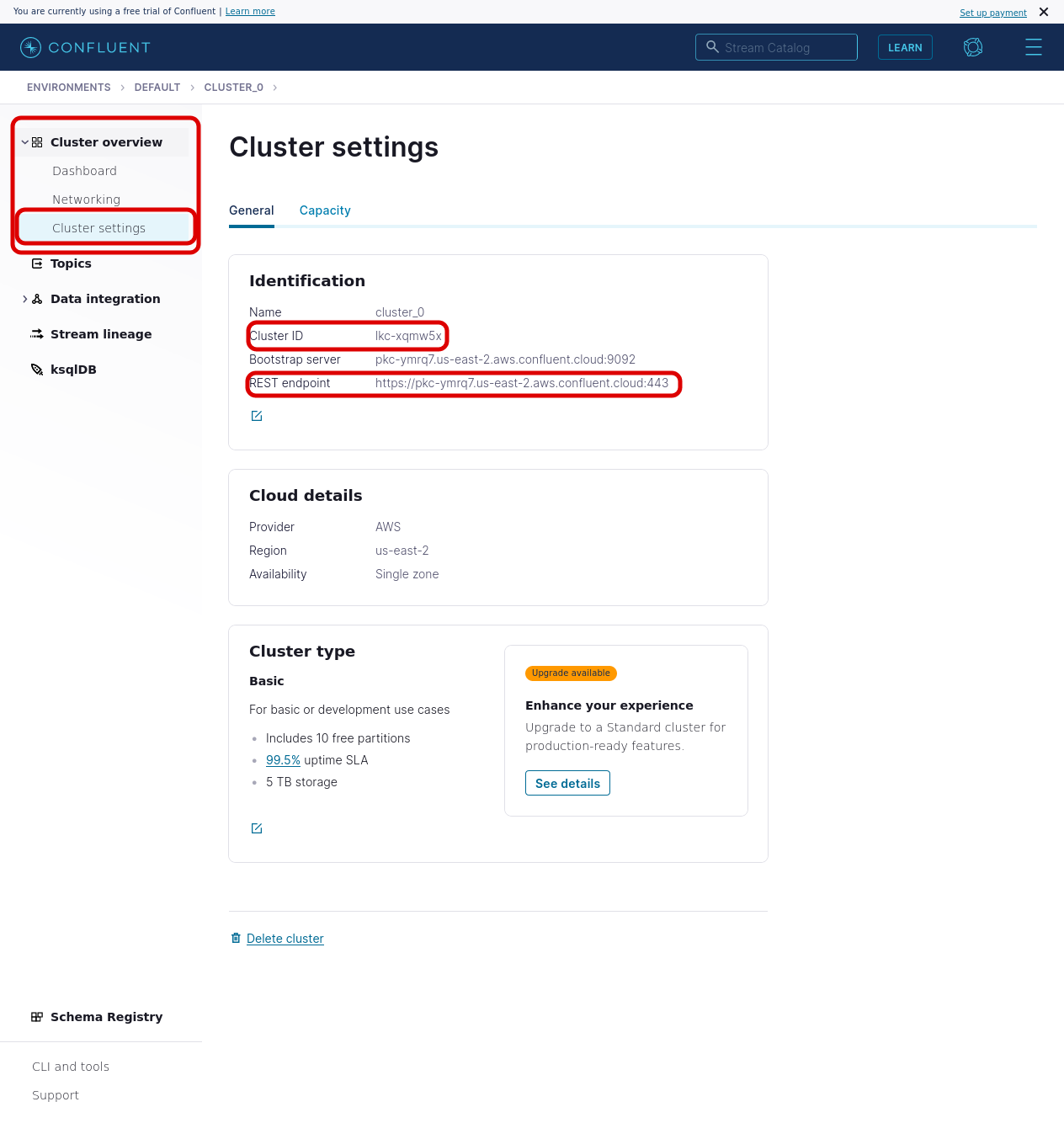This screenshot has height=1123, width=1064.
Task: Click the Data integration icon
Action: coord(37,299)
